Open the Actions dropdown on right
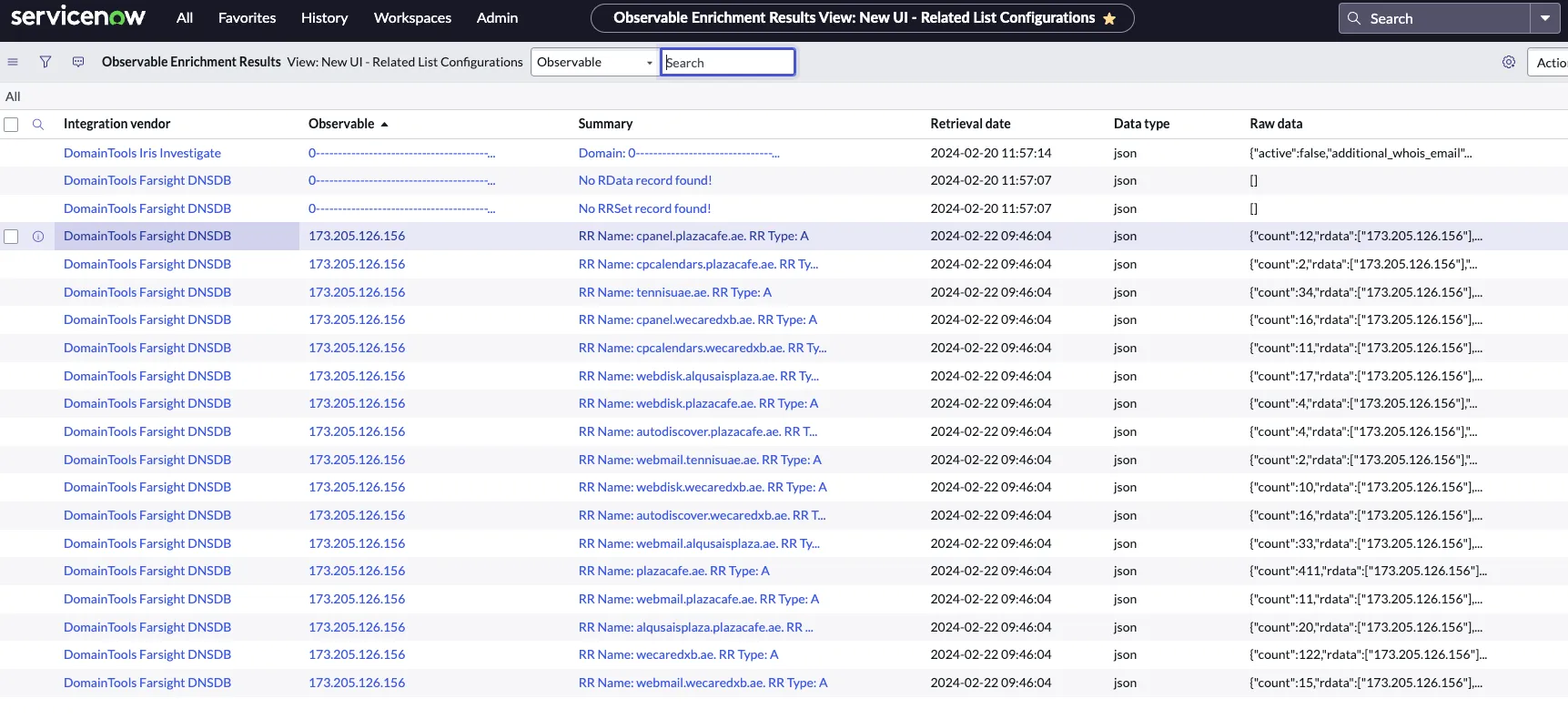Viewport: 1568px width, 719px height. [x=1548, y=62]
